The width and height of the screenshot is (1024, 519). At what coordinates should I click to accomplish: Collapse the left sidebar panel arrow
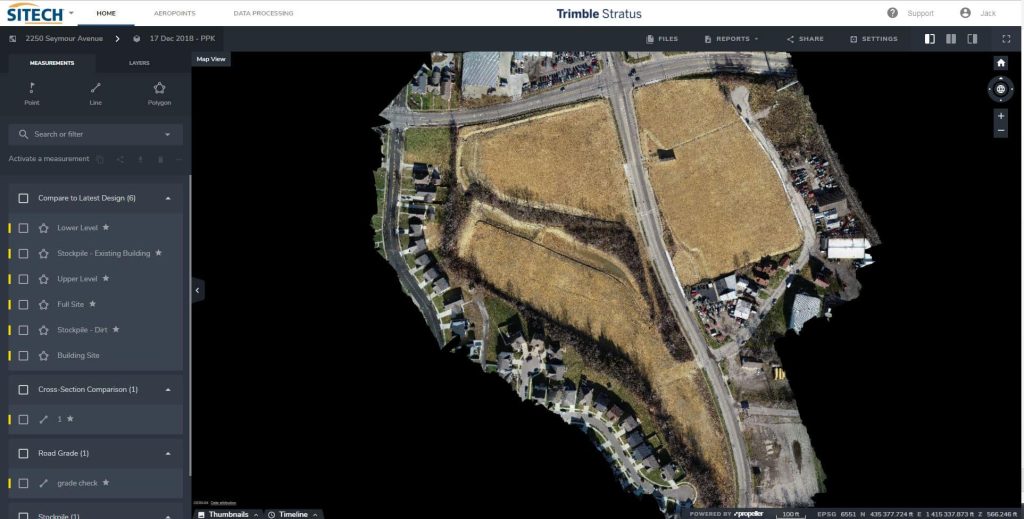tap(197, 290)
